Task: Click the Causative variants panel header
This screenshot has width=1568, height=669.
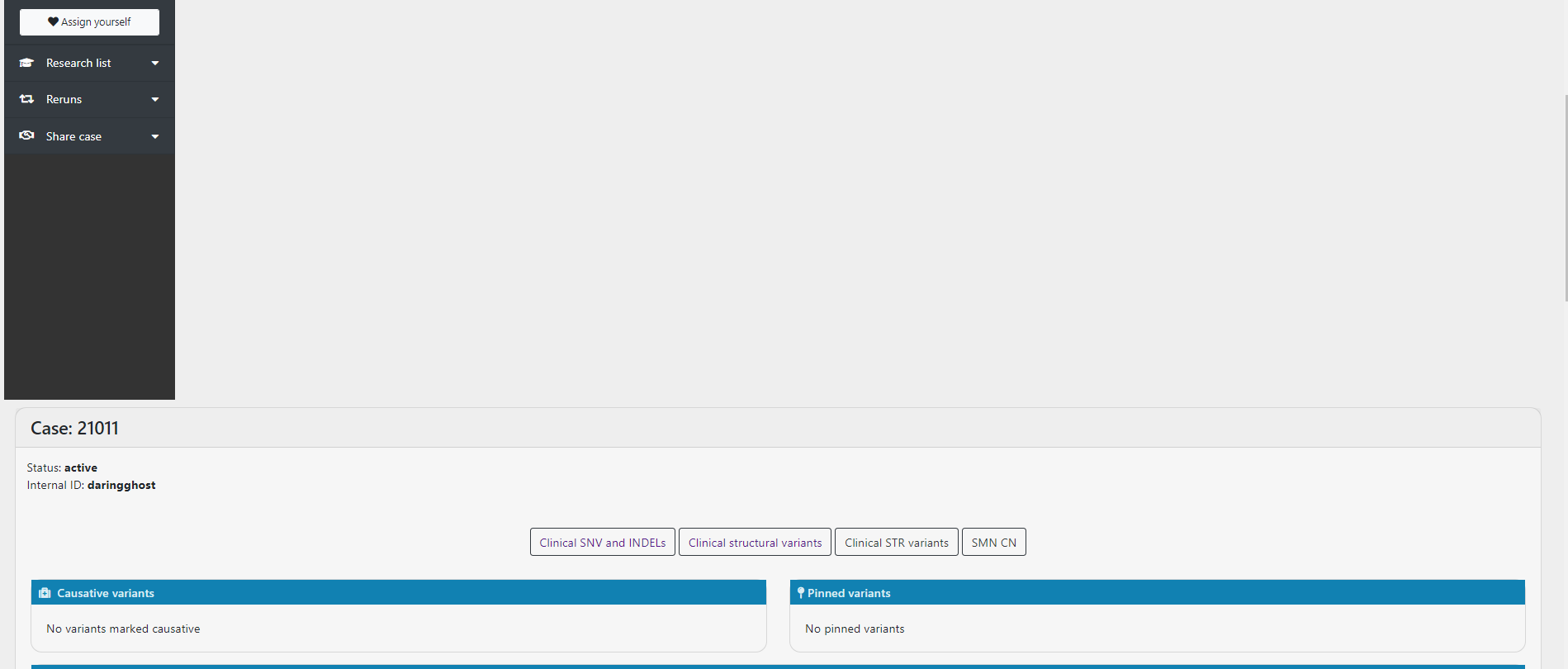Action: point(399,593)
